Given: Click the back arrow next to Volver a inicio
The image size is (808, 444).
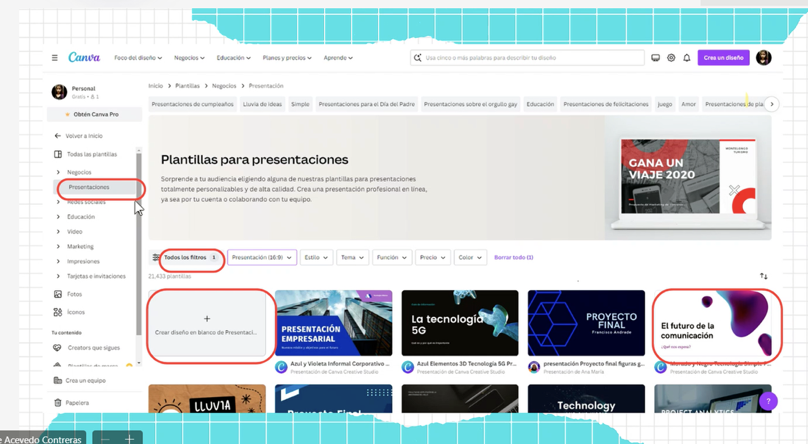Looking at the screenshot, I should coord(57,135).
